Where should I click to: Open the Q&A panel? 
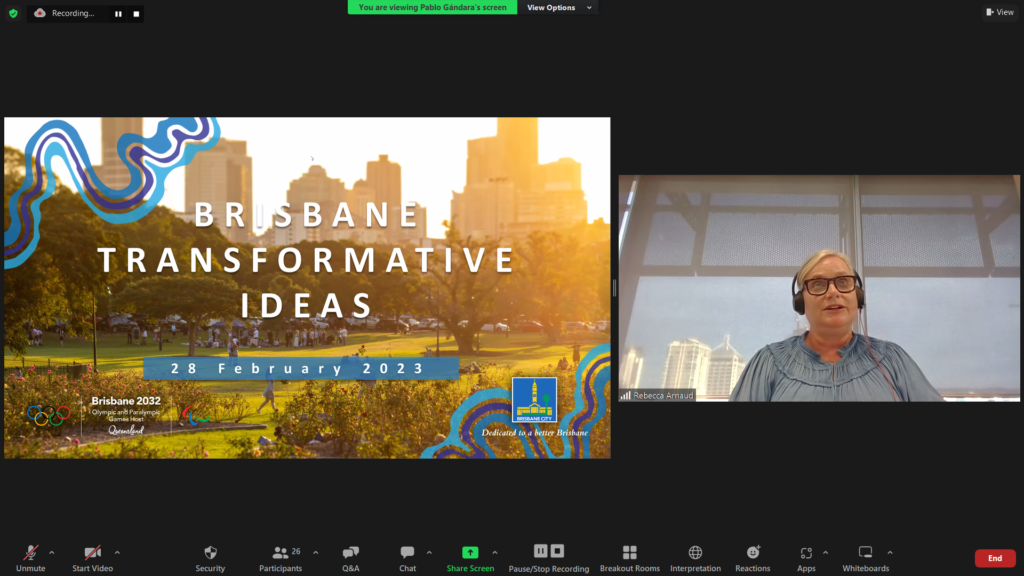(351, 557)
